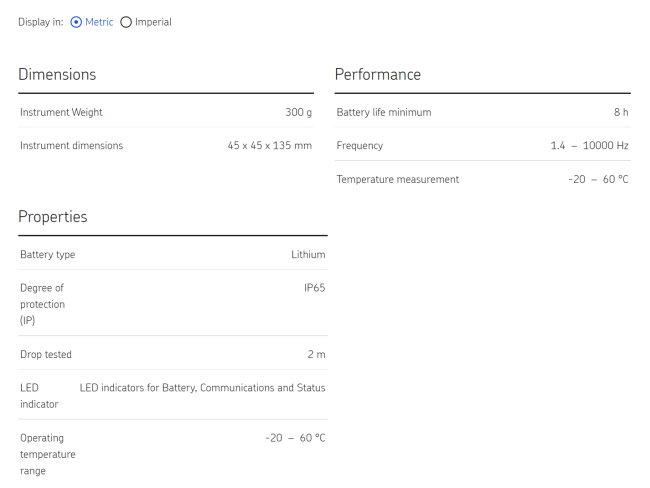Click the 45 x 45 x 135 mm value
The width and height of the screenshot is (650, 488).
[269, 146]
